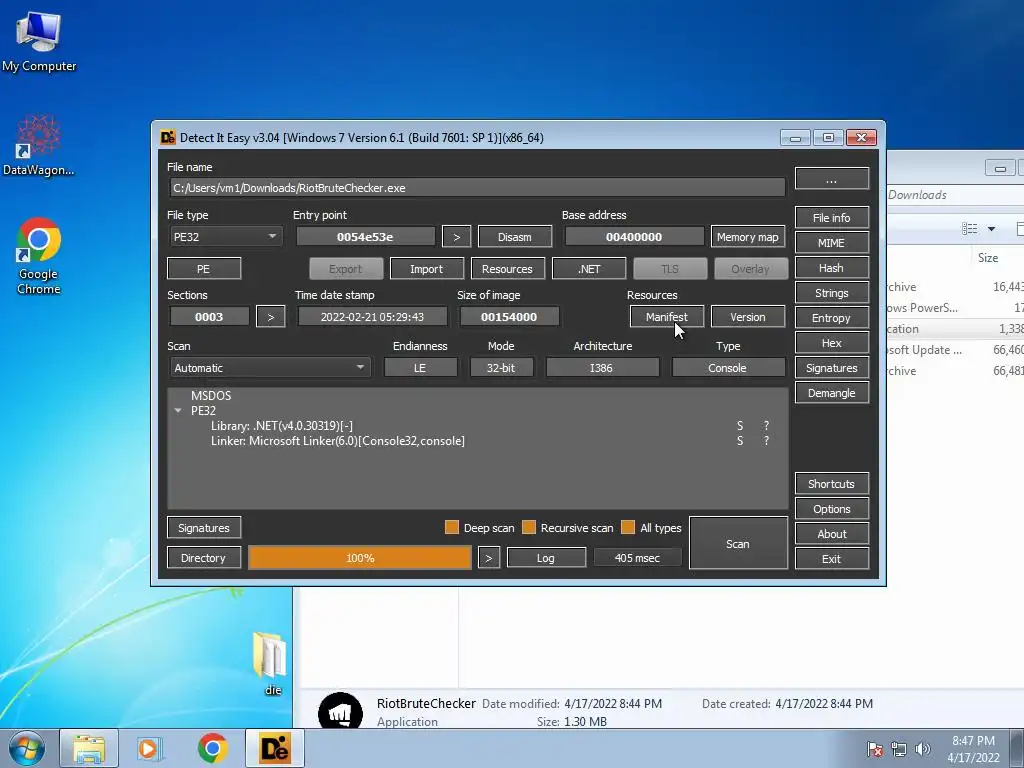The width and height of the screenshot is (1024, 768).
Task: View the Version resource
Action: tap(748, 317)
